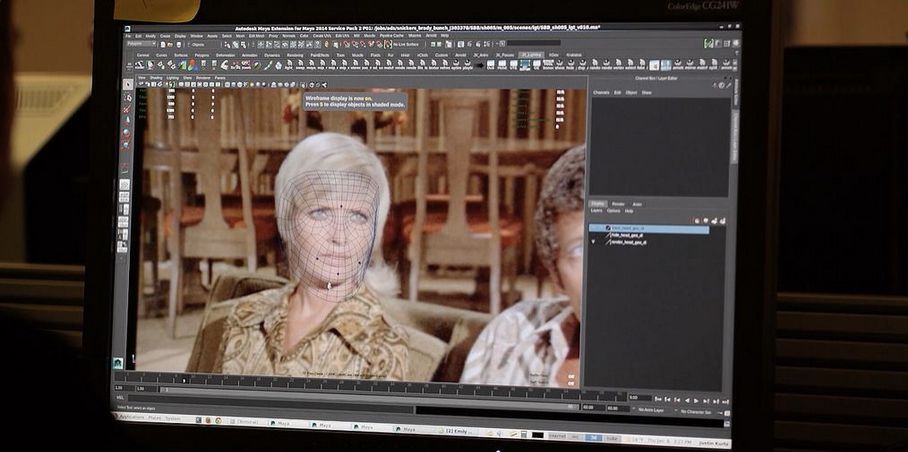Toggle V visibility on third layer
Screen dimensions: 908x452
pyautogui.click(x=593, y=242)
